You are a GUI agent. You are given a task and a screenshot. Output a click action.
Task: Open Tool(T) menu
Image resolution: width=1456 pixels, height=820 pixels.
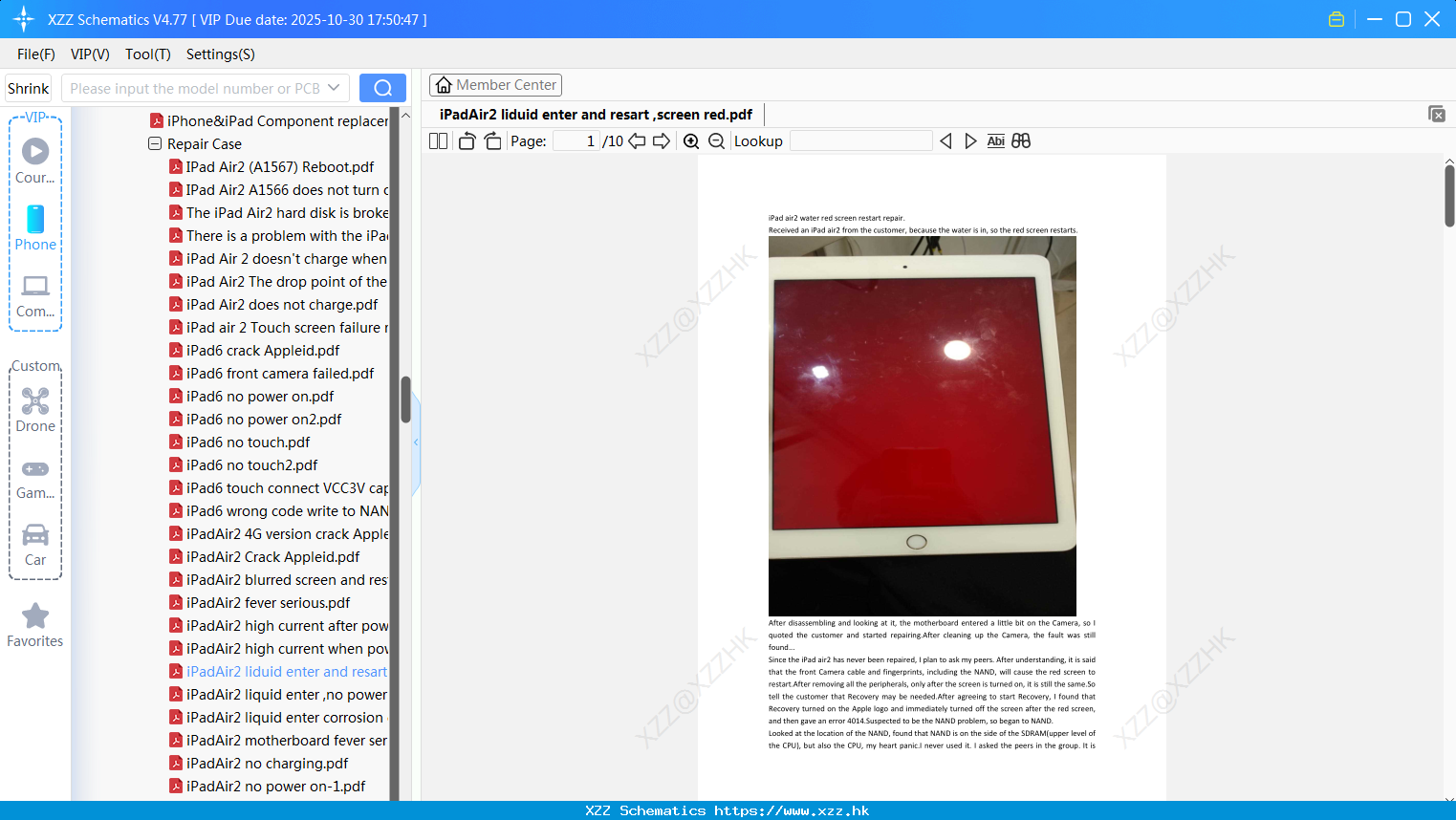148,54
